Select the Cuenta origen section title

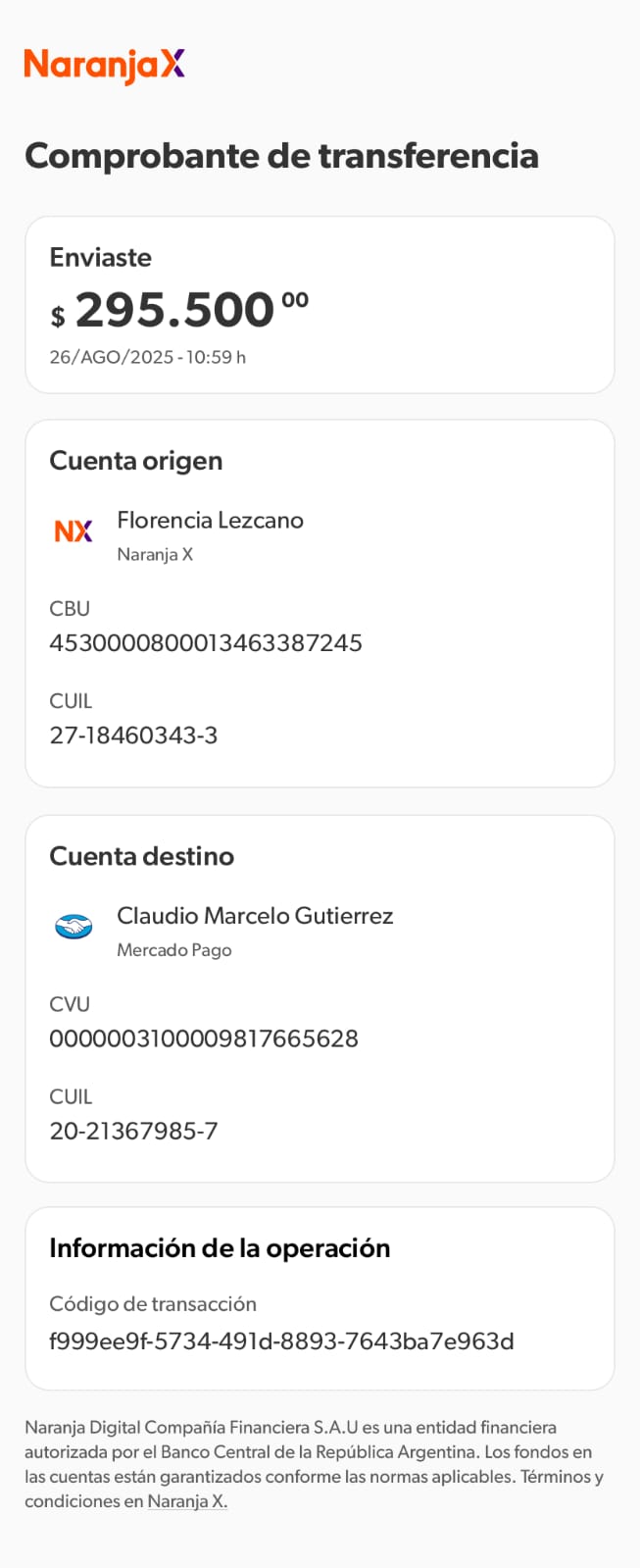(x=136, y=461)
